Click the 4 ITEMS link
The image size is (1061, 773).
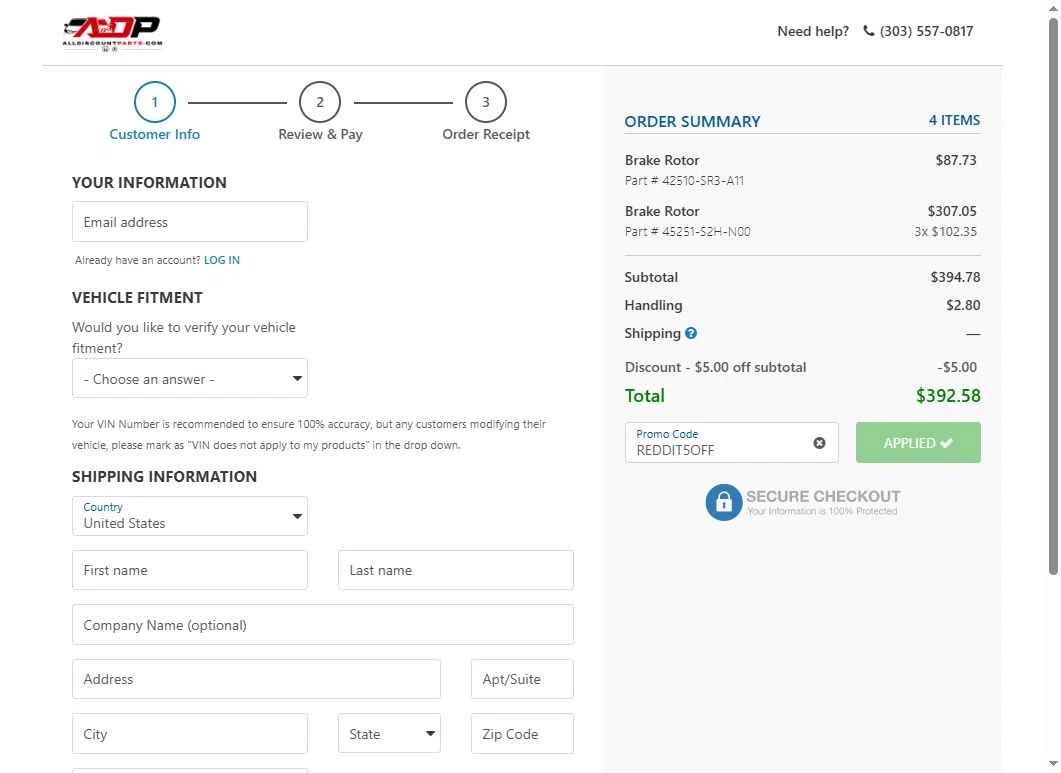954,120
